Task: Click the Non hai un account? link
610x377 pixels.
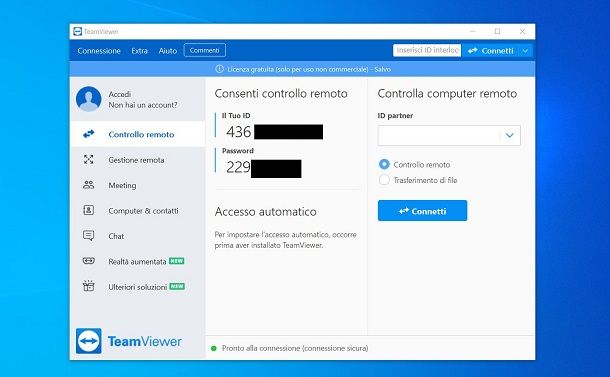Action: (x=143, y=105)
